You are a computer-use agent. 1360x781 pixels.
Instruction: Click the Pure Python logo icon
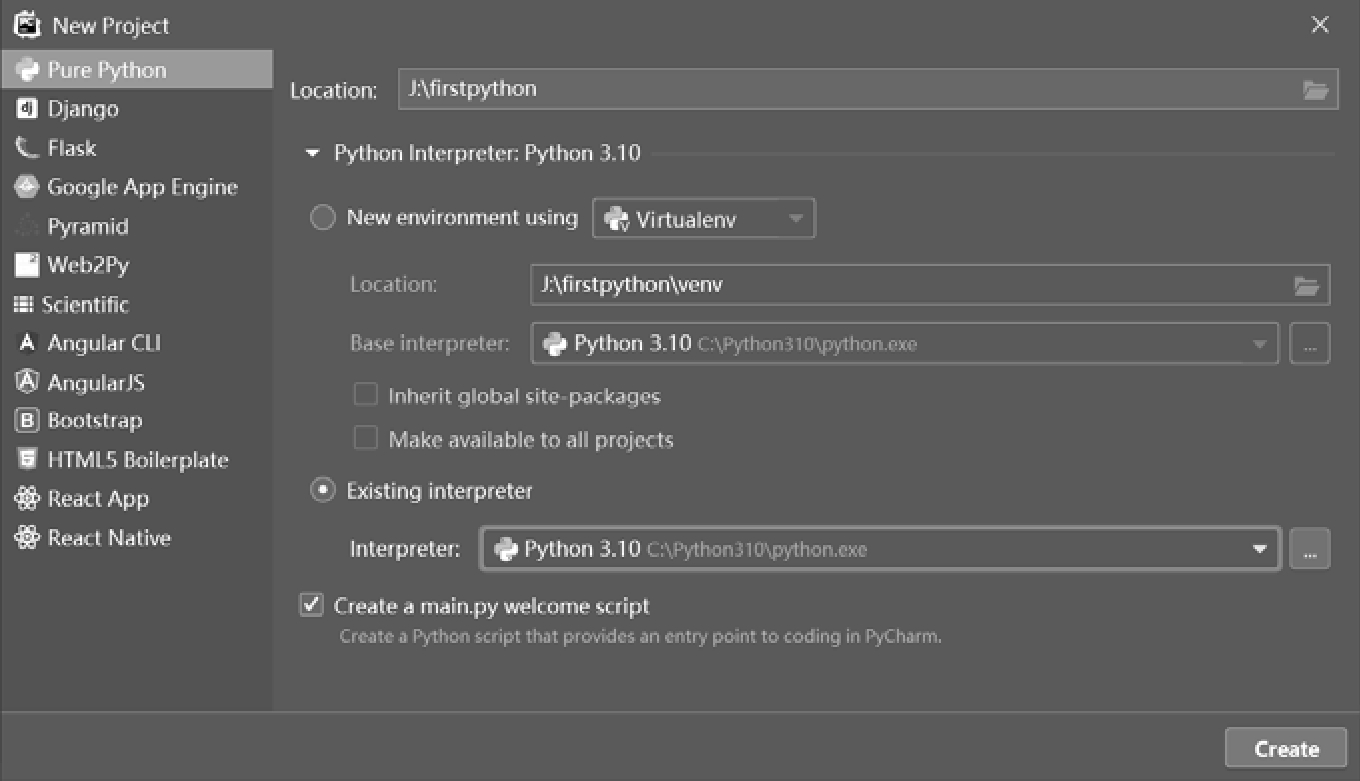coord(27,70)
